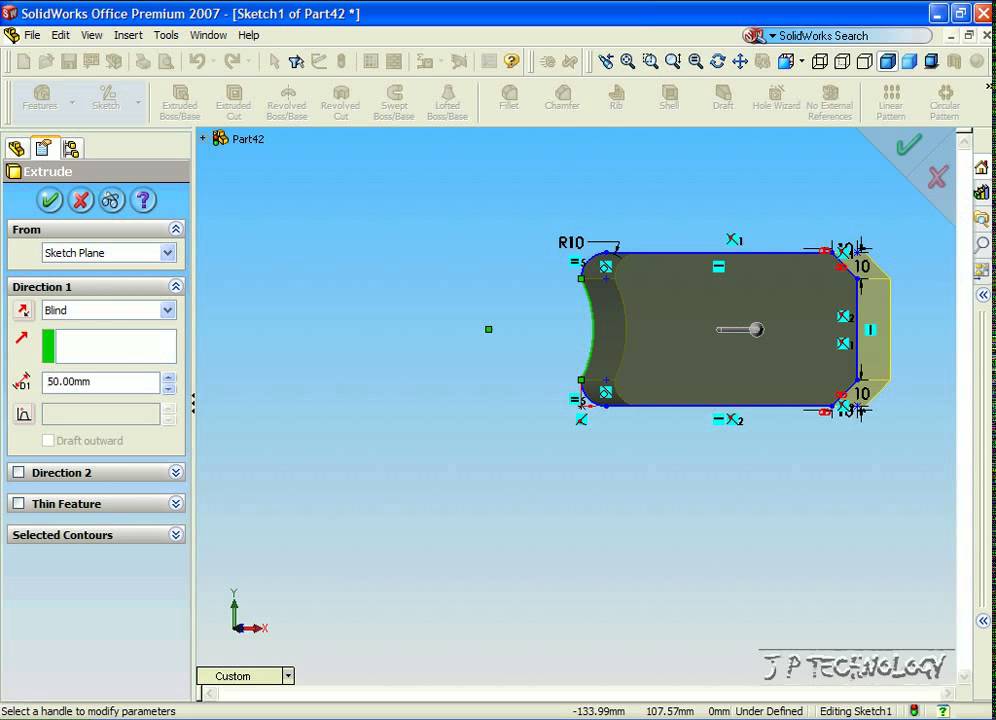Enable the Direction 2 checkbox
This screenshot has width=996, height=720.
[x=19, y=472]
